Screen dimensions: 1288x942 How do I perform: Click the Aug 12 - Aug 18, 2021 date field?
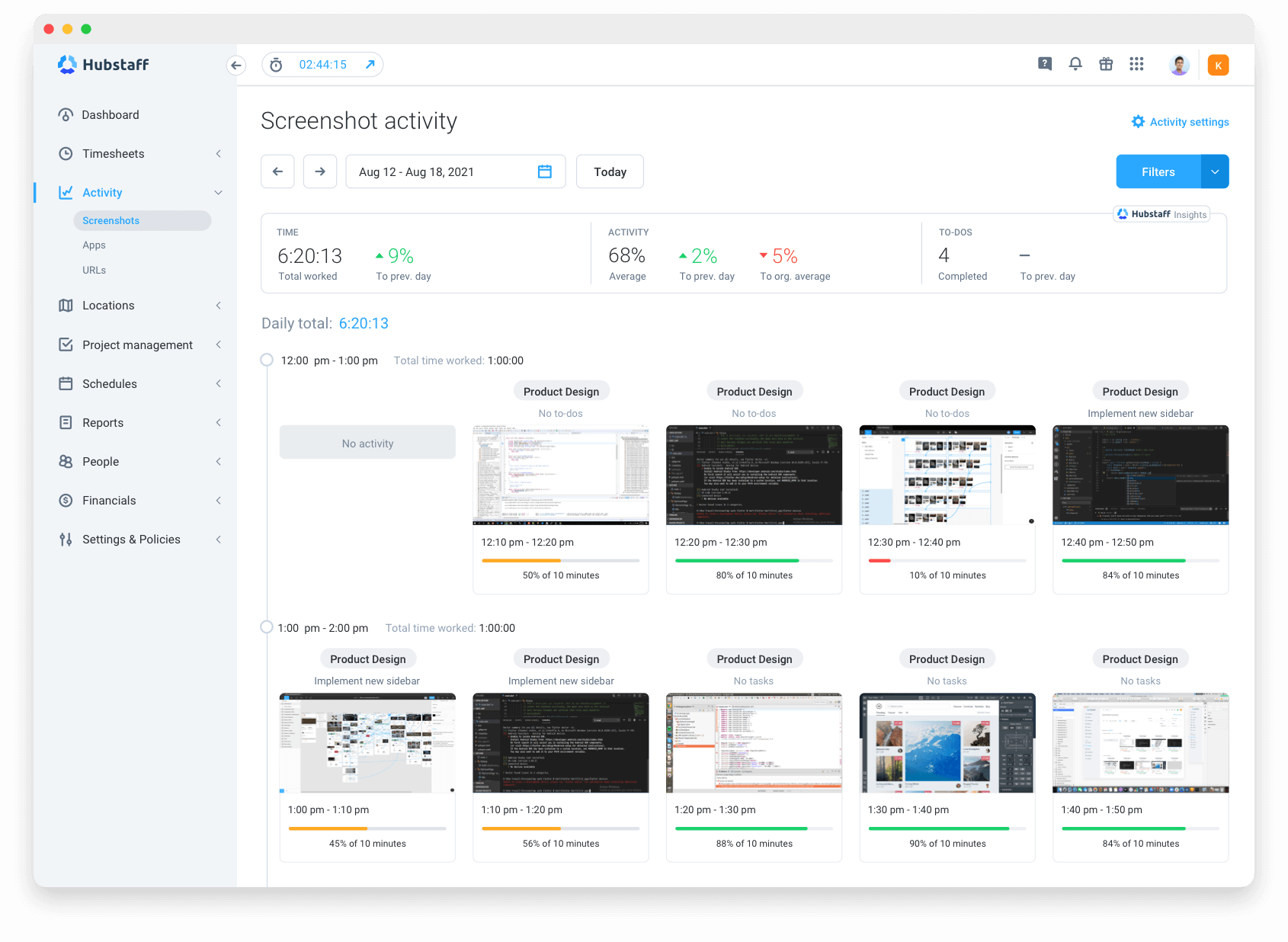[456, 171]
